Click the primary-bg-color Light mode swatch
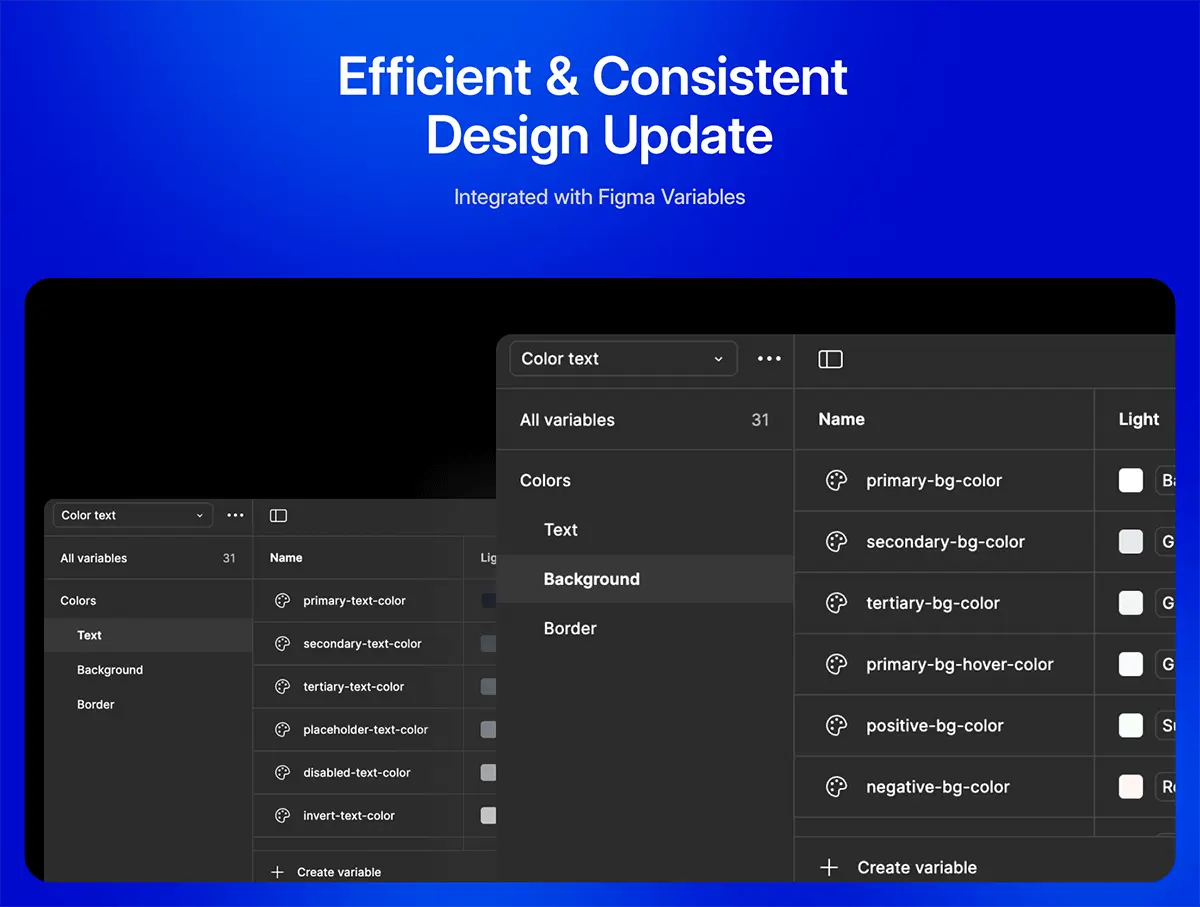The width and height of the screenshot is (1200, 907). tap(1130, 481)
